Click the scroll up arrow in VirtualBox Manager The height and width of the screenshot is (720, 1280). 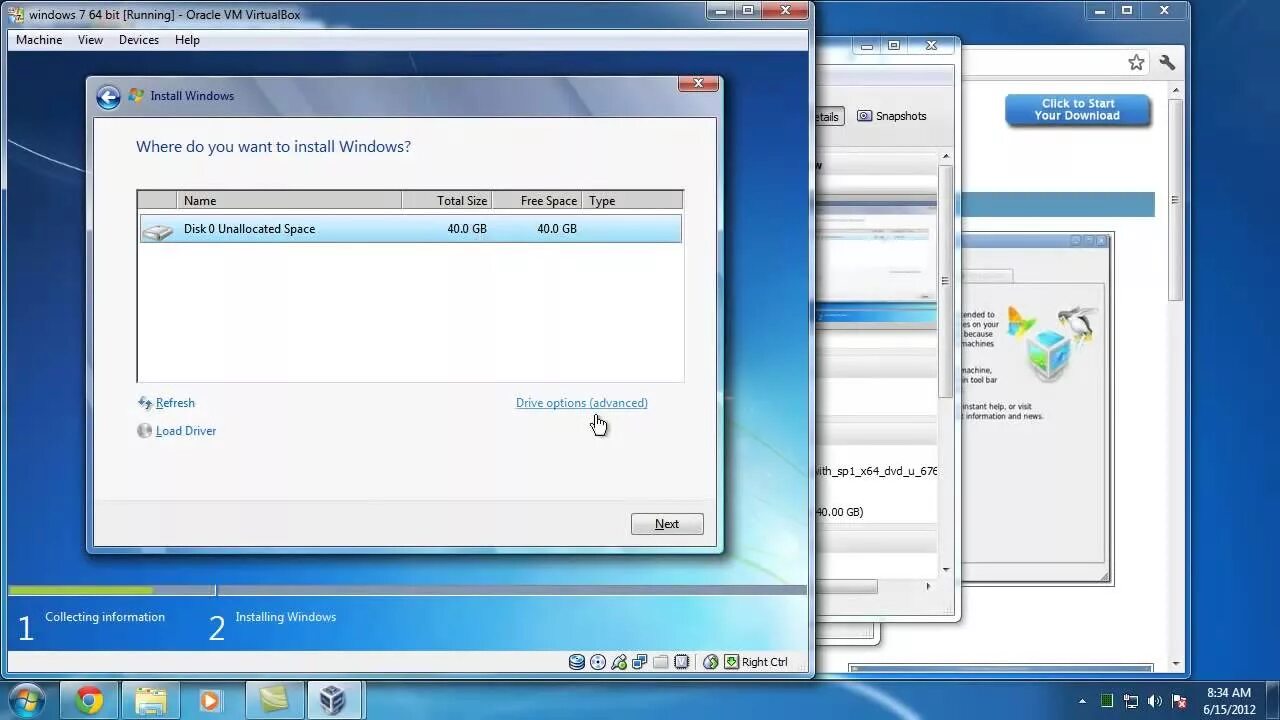[945, 157]
